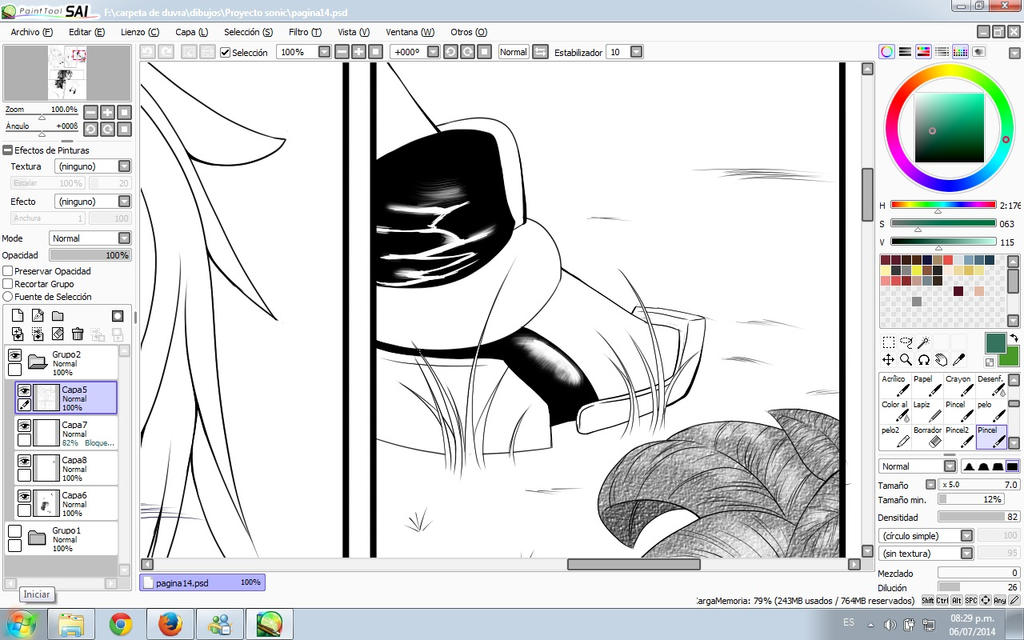The width and height of the screenshot is (1024, 640).
Task: Open the rotation angle +000° dropdown
Action: [x=433, y=52]
